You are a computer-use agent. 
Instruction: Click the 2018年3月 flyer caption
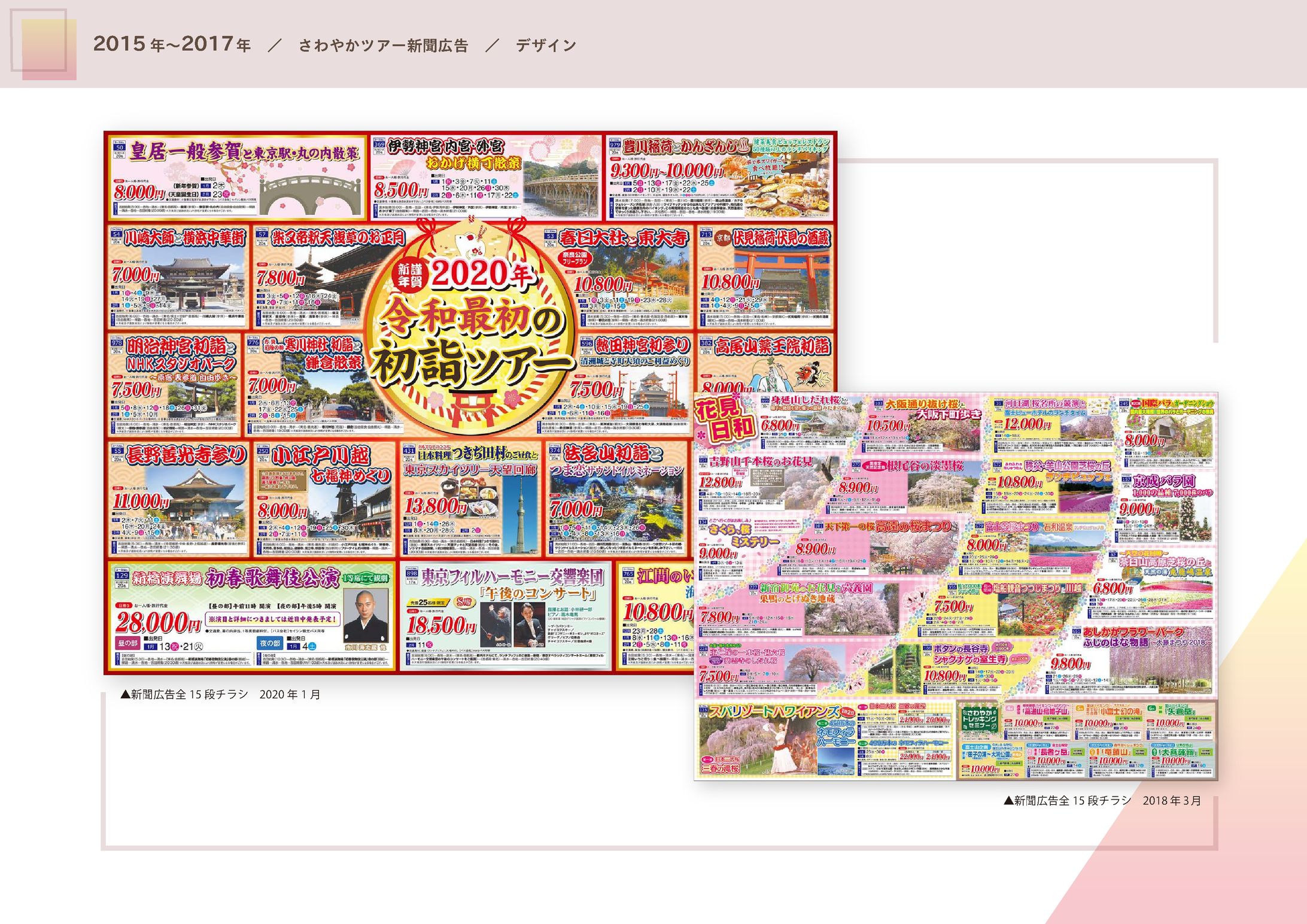coord(1102,801)
